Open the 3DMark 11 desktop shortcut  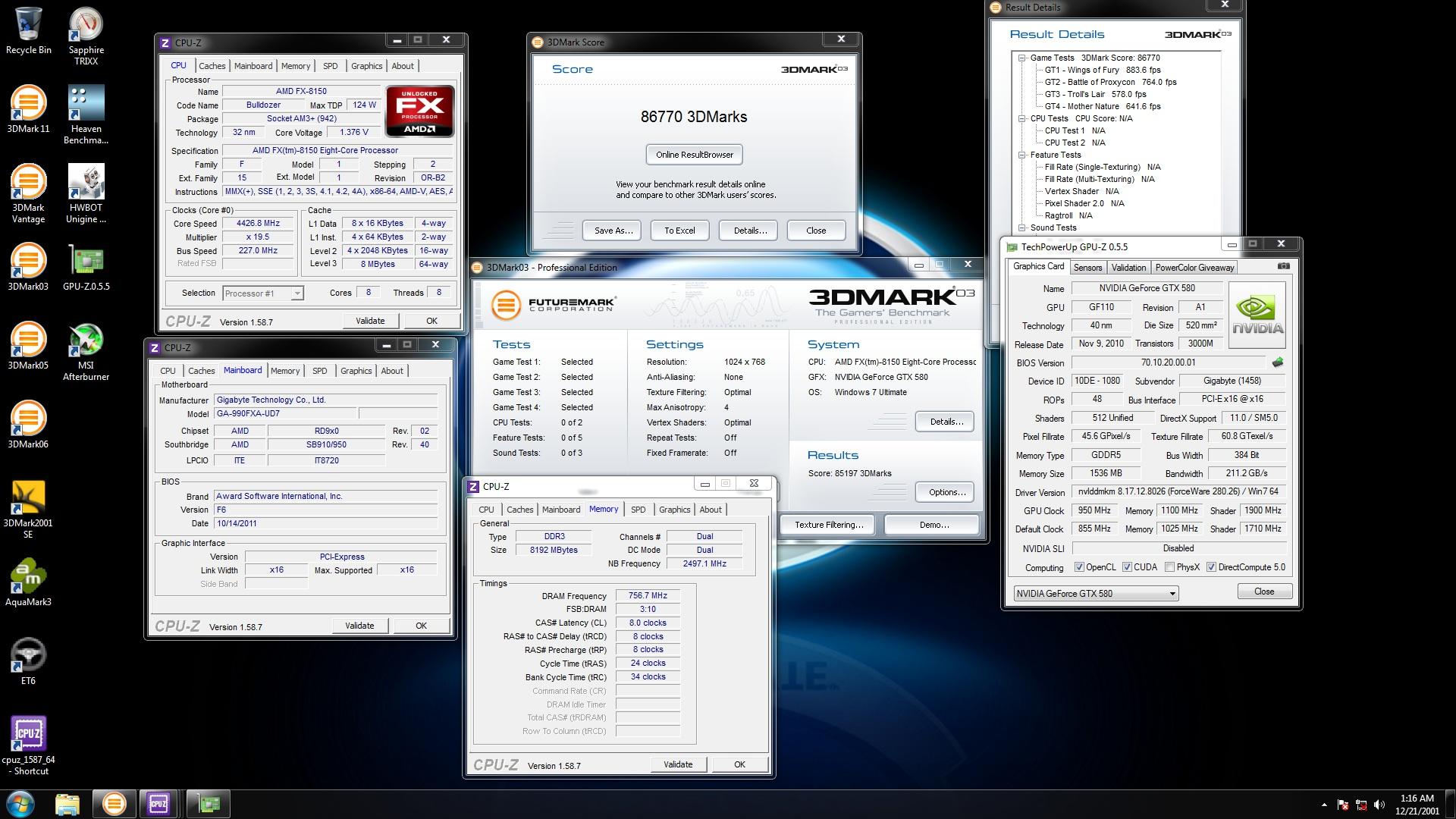[x=28, y=109]
